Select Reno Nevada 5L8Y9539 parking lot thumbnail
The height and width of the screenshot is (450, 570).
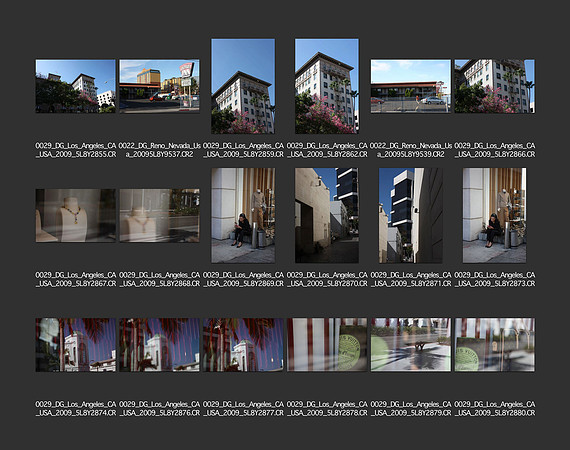411,86
